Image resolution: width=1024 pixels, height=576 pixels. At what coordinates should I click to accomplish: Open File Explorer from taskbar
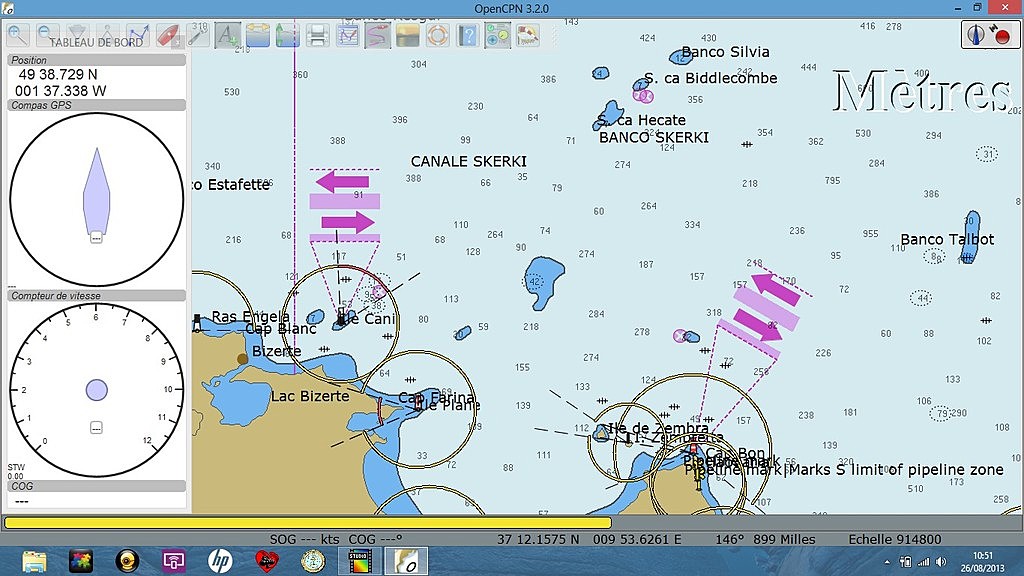coord(34,561)
